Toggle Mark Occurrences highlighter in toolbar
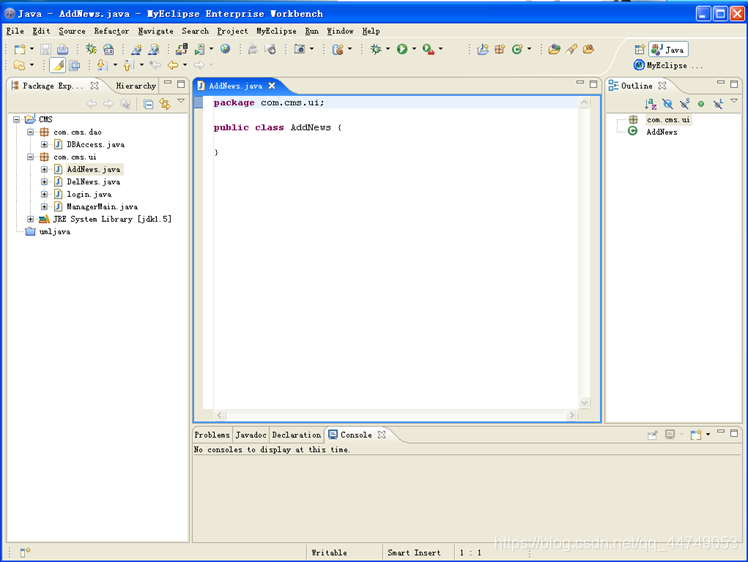This screenshot has height=562, width=748. (x=58, y=65)
